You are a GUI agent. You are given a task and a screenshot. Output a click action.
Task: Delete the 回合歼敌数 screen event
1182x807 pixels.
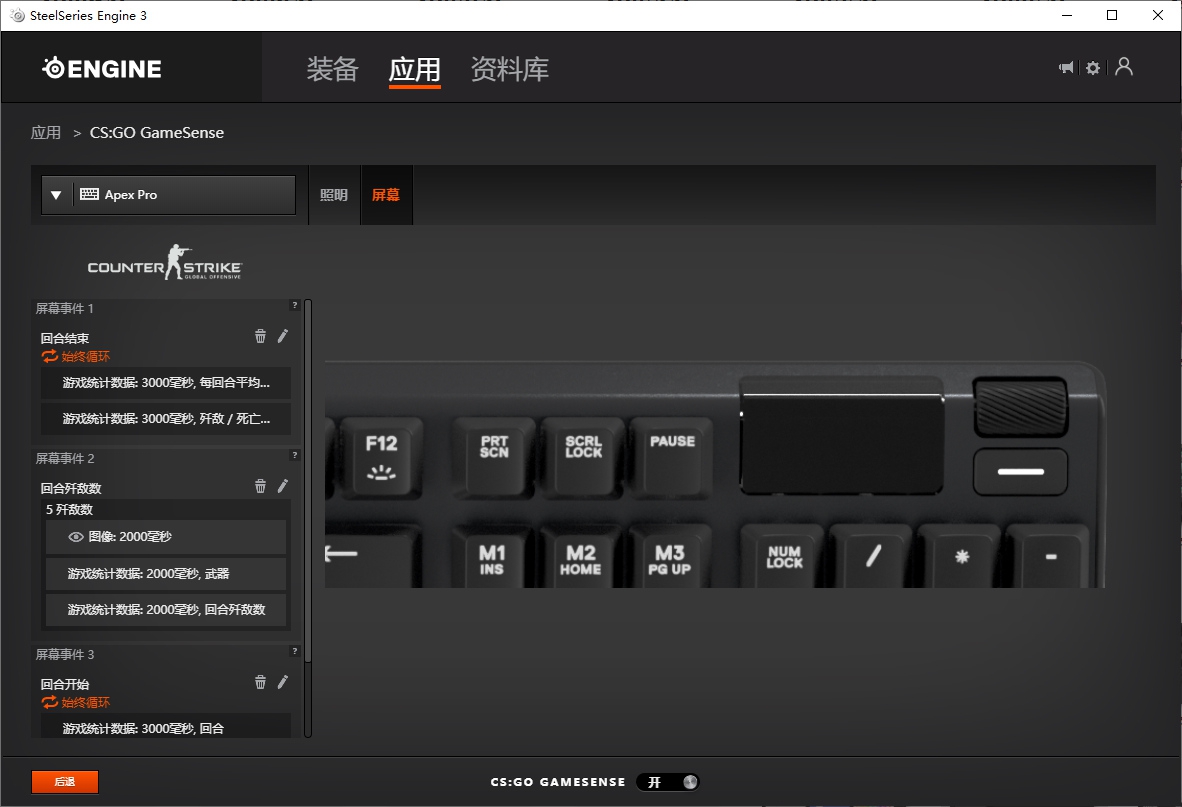click(260, 486)
